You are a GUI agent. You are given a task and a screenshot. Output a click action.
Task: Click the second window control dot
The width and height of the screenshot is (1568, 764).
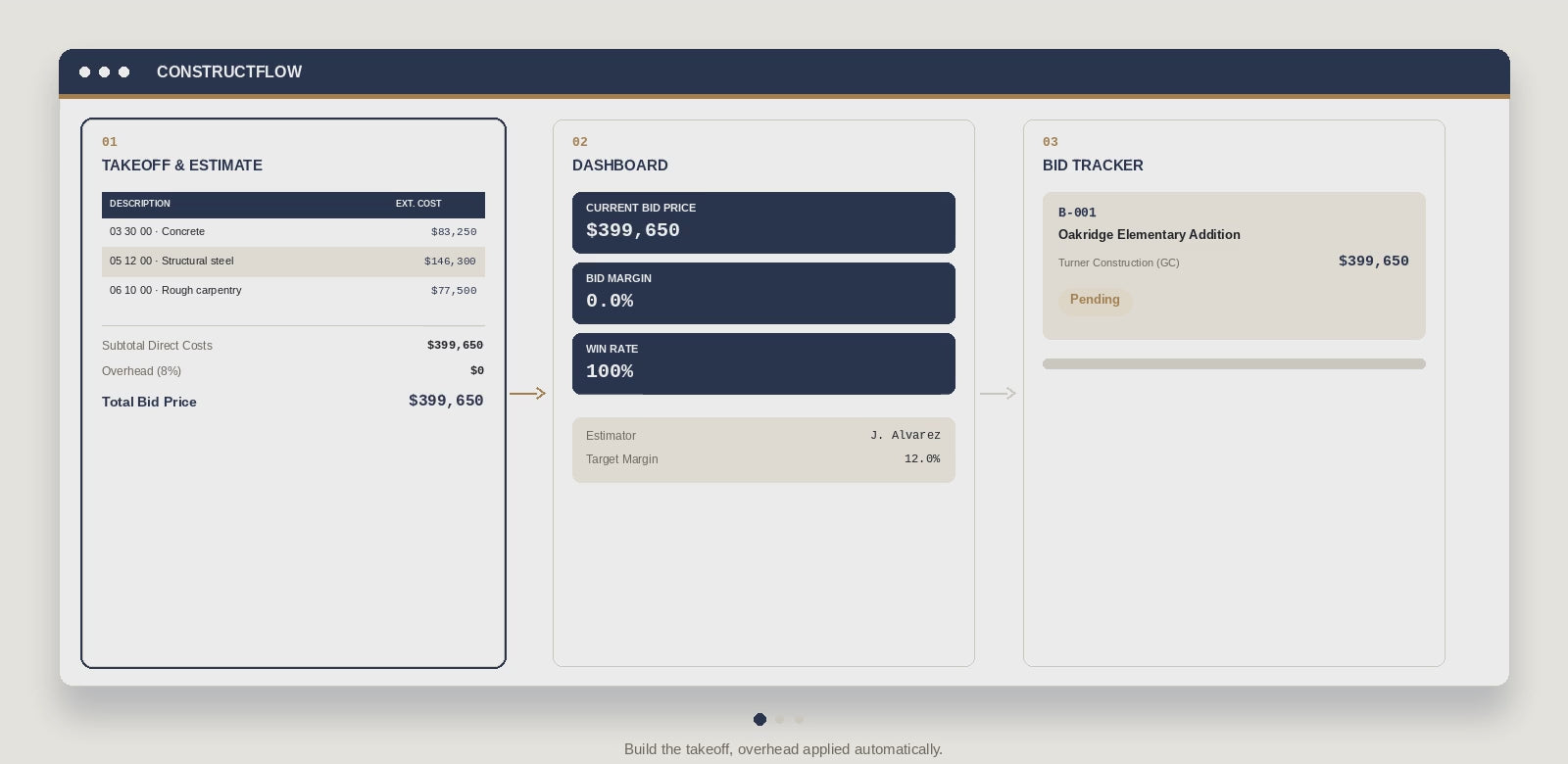[104, 72]
